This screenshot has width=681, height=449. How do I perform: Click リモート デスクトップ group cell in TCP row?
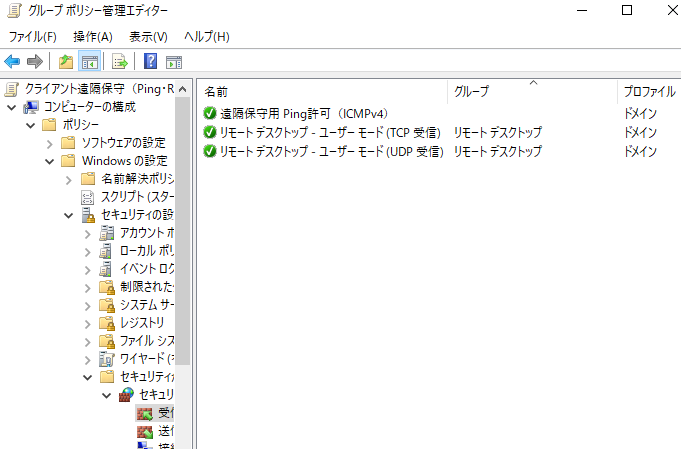point(498,132)
